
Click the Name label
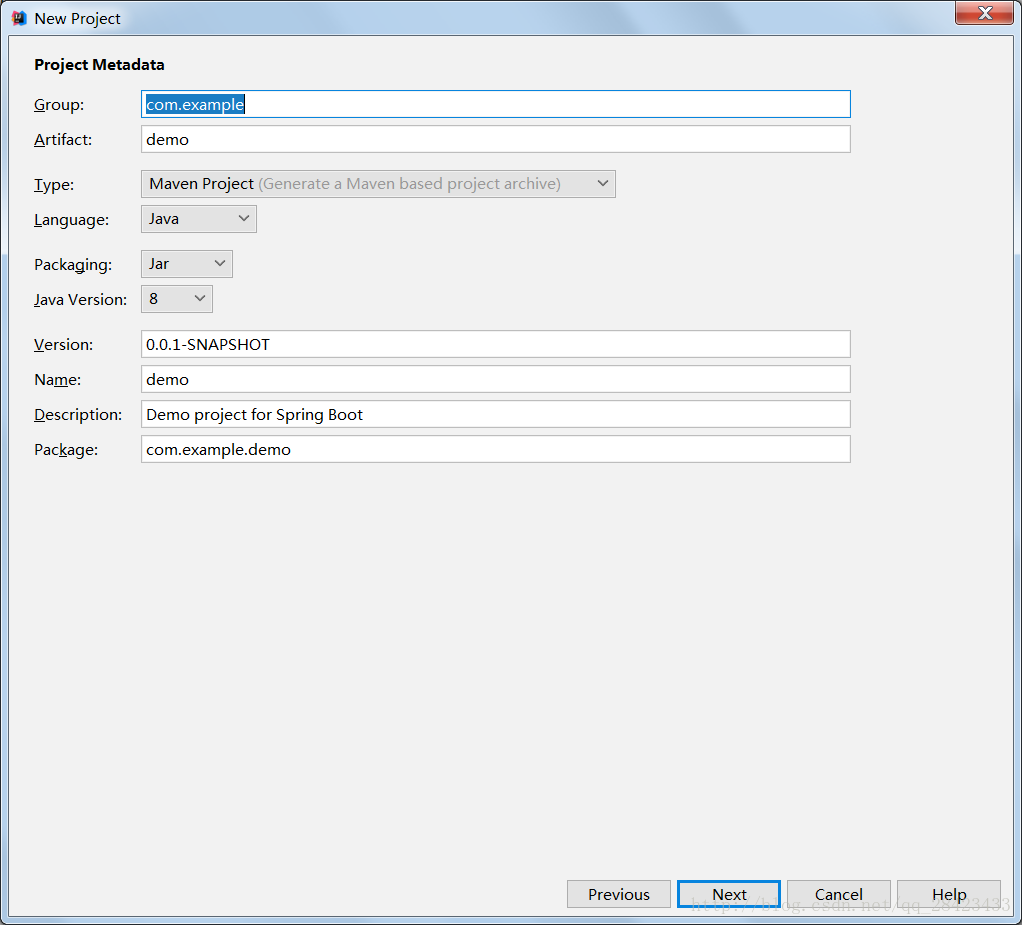[57, 380]
